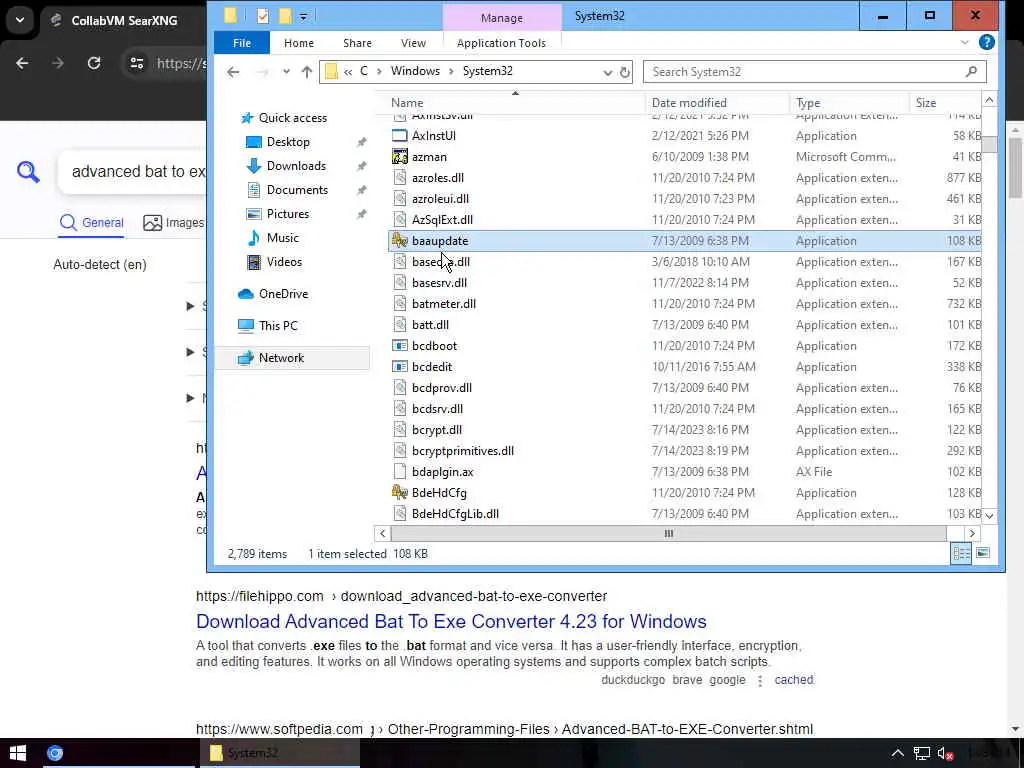
Task: Click the Manage contextual tab
Action: tap(502, 18)
